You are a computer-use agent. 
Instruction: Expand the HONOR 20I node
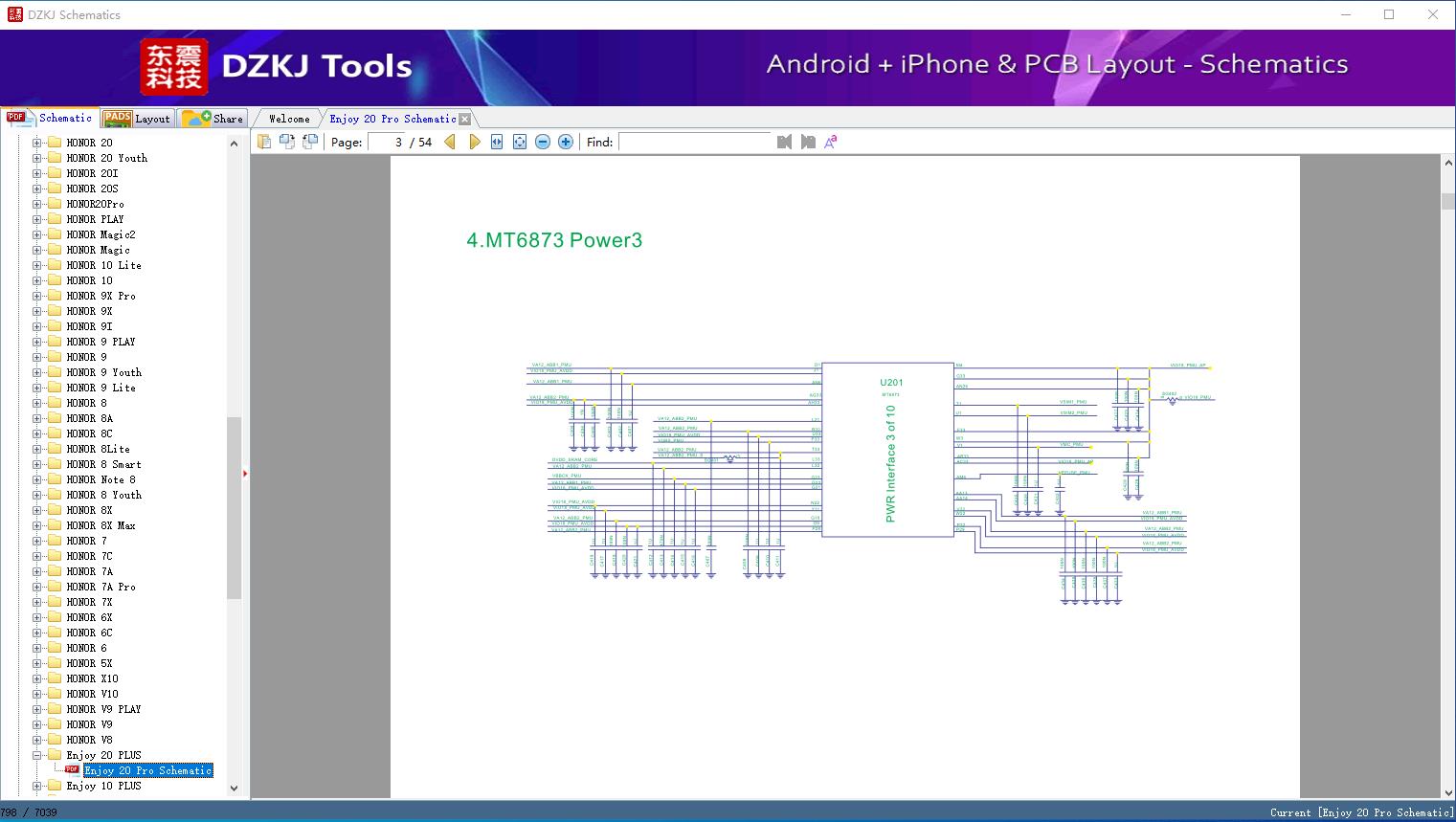pos(37,173)
